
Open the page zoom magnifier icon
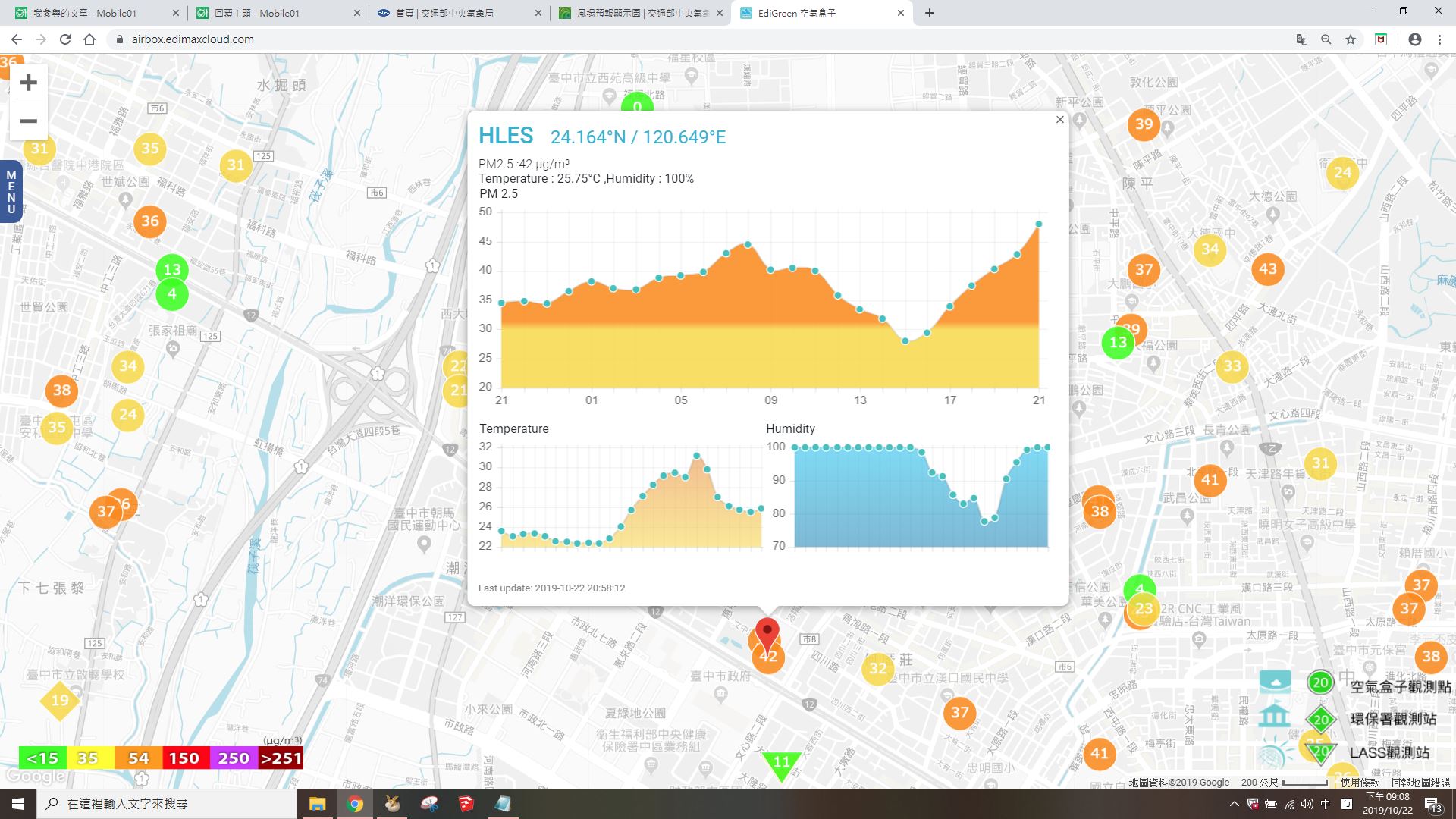(x=1326, y=39)
